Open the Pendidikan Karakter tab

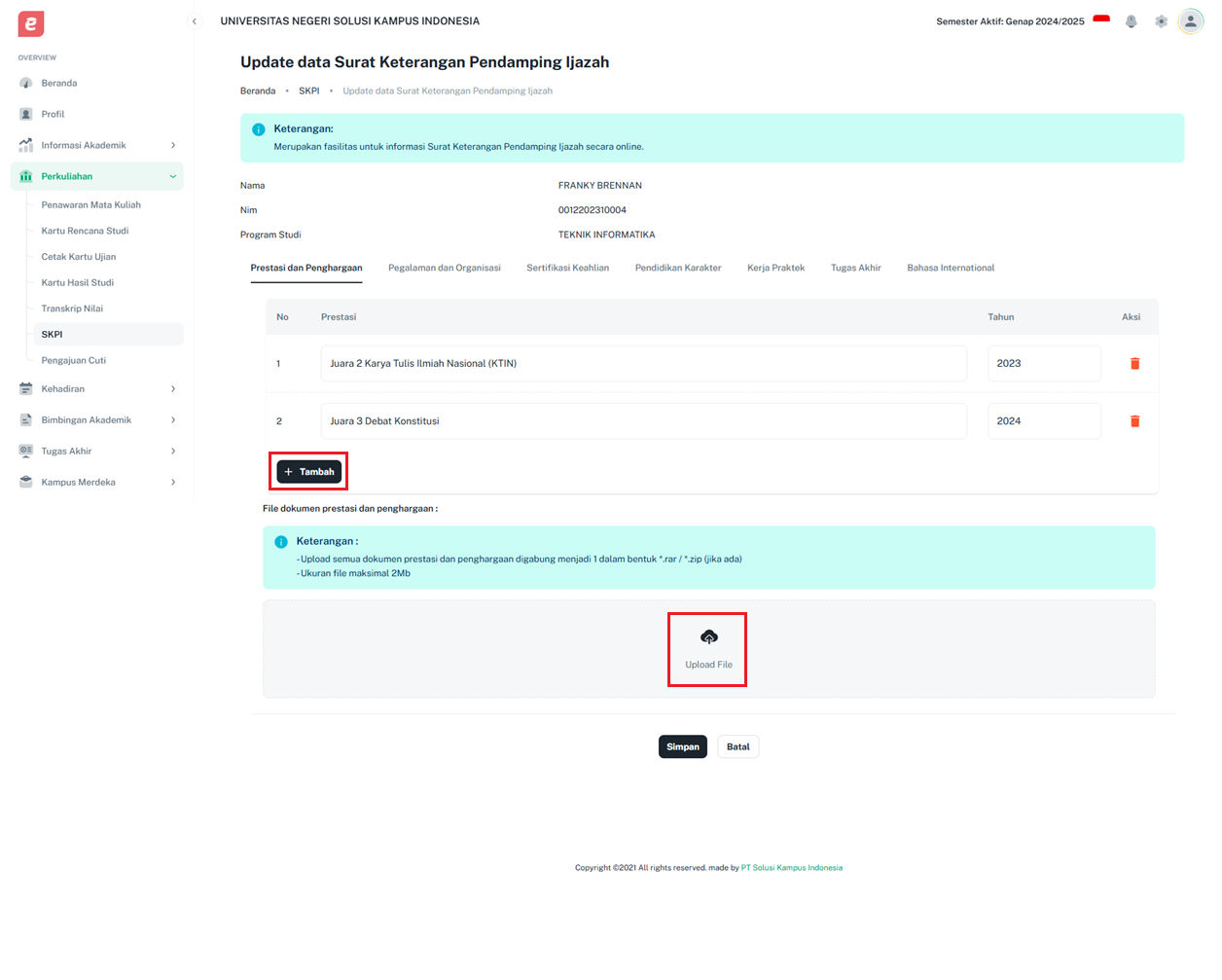pyautogui.click(x=678, y=268)
